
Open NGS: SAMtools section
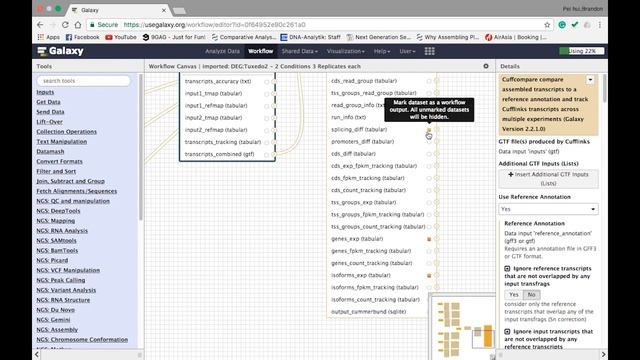pos(56,240)
